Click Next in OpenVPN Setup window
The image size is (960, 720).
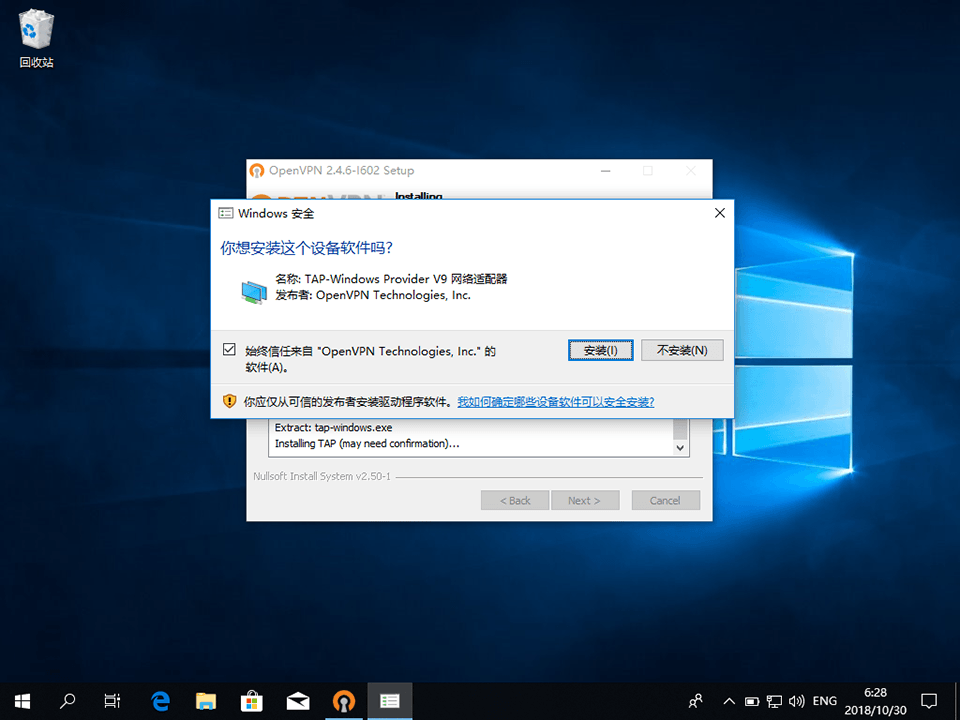point(585,500)
